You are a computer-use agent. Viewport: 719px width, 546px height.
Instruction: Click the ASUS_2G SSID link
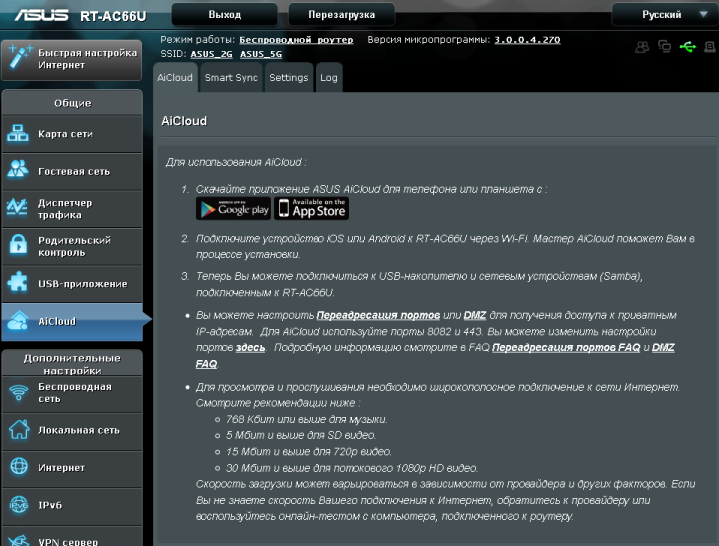(x=211, y=54)
